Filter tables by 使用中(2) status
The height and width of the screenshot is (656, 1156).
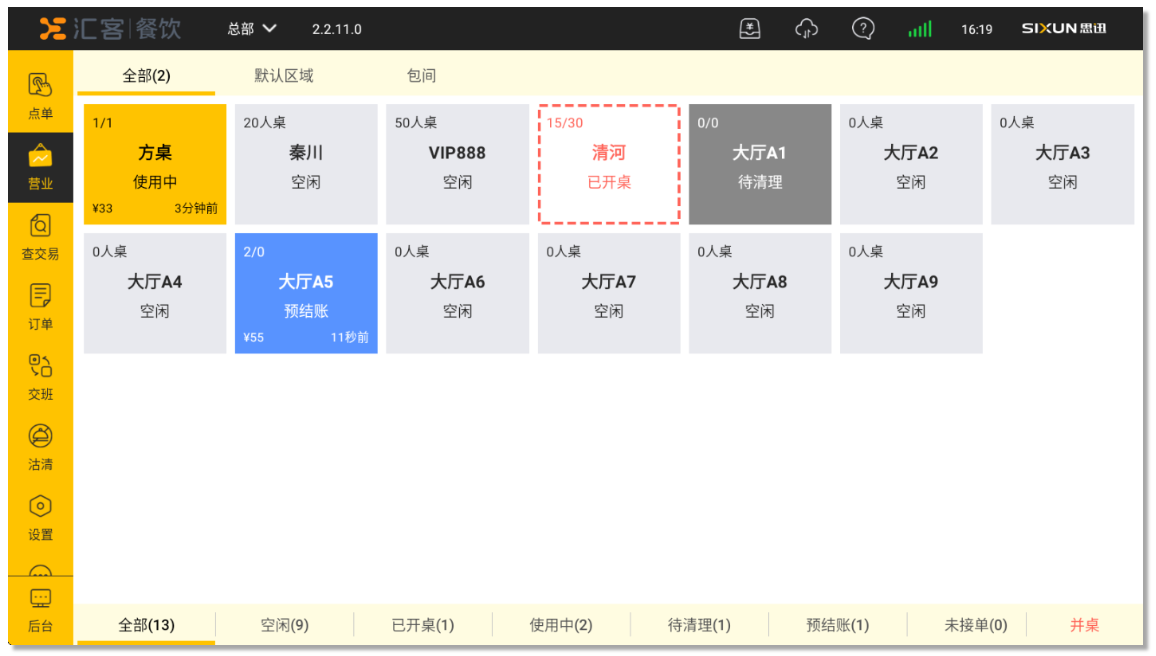(561, 625)
